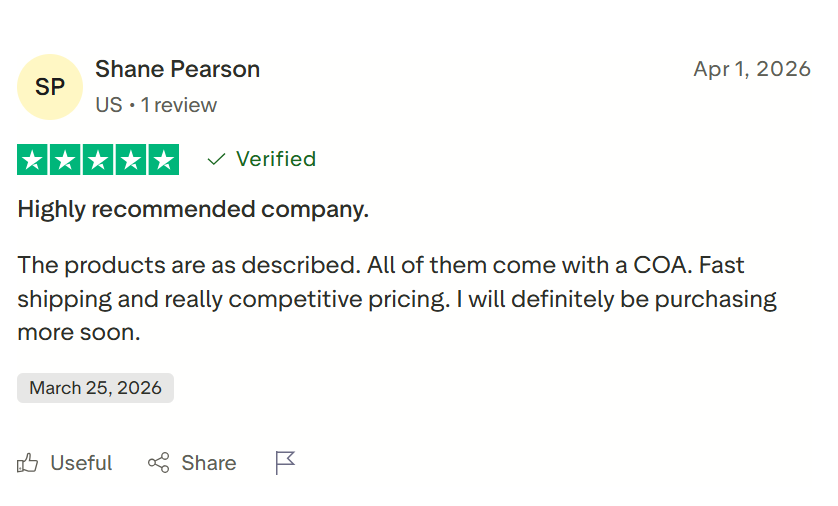Viewport: 838px width, 506px height.
Task: Click the second green rating star
Action: click(66, 160)
